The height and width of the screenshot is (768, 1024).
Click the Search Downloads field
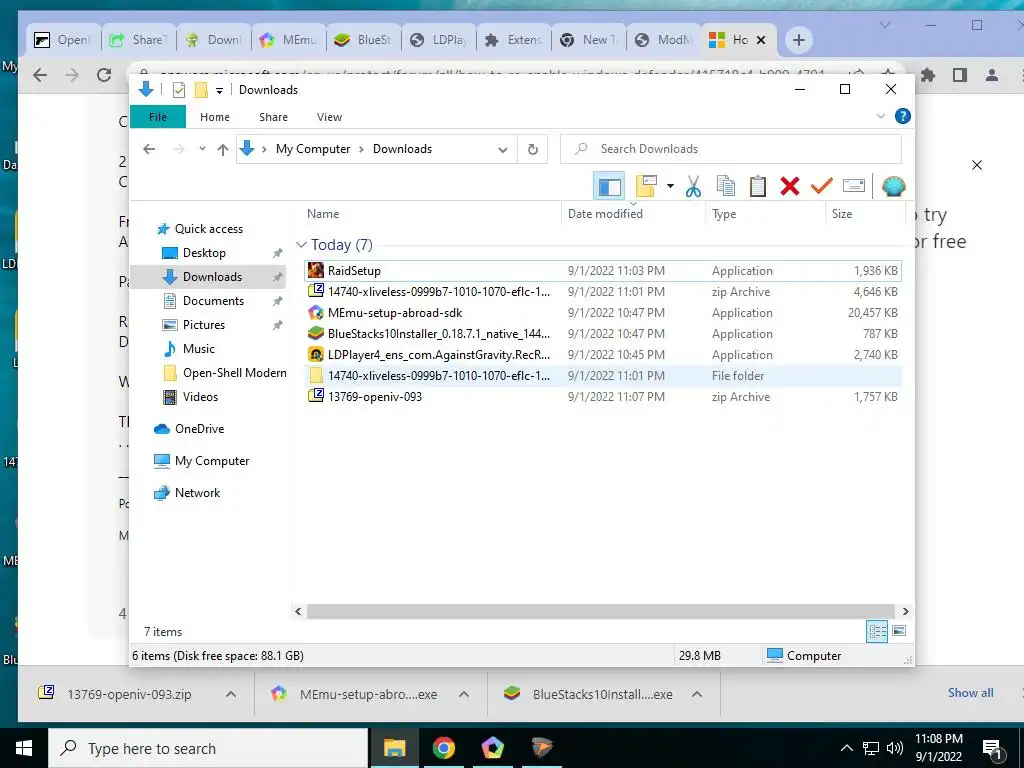point(731,149)
